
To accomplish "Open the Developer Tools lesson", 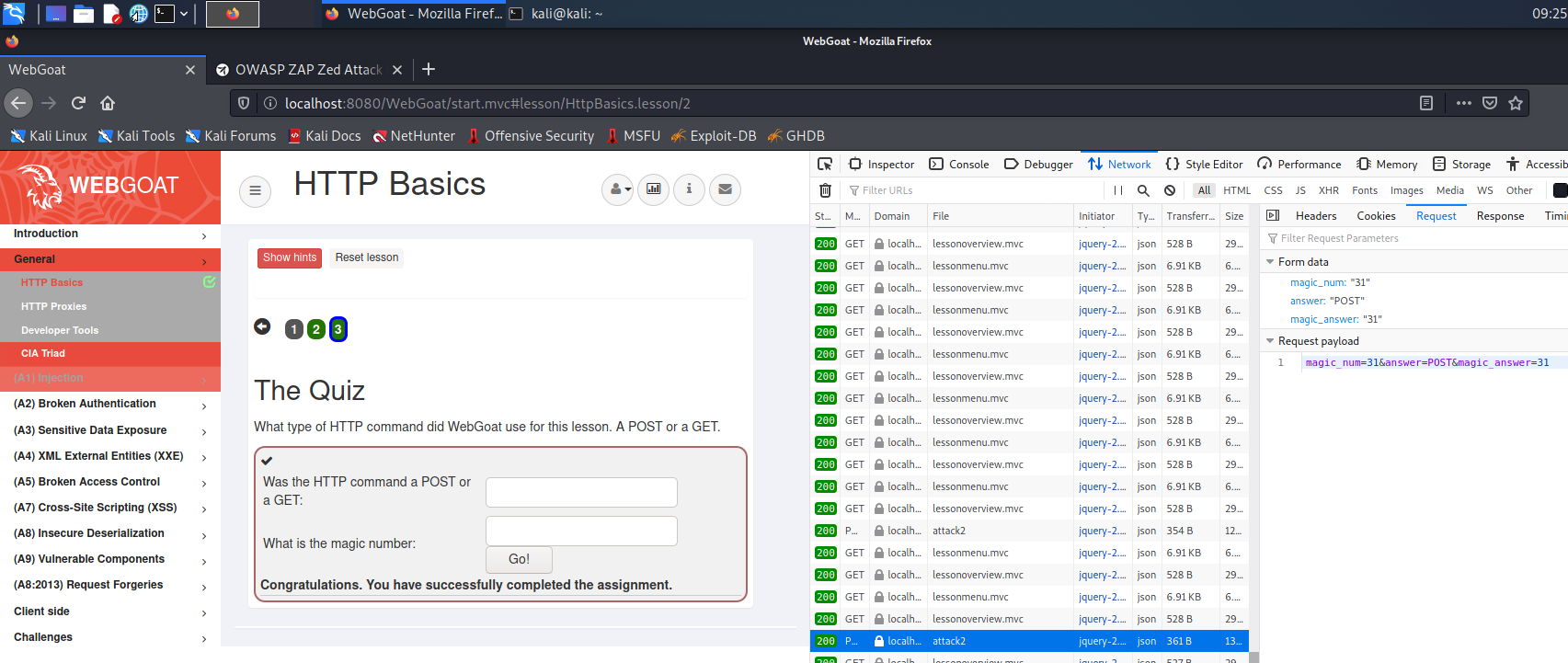I will point(60,330).
